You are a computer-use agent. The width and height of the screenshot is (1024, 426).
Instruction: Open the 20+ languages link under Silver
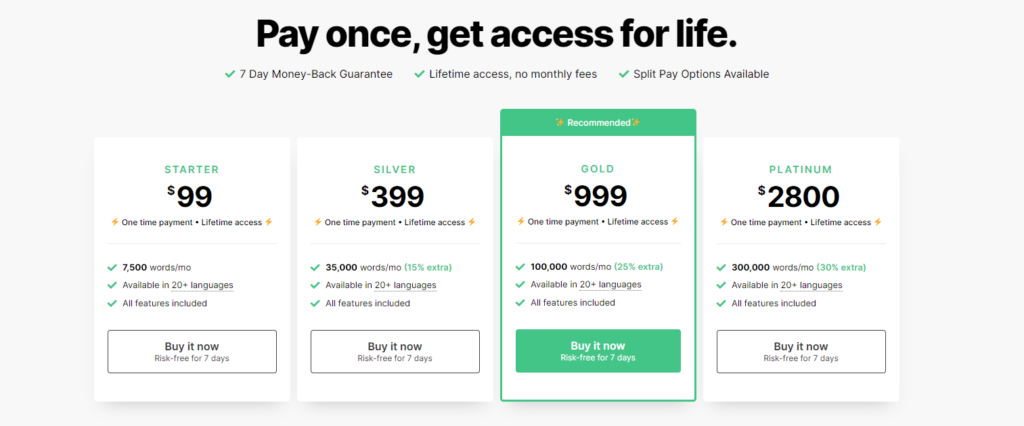410,285
